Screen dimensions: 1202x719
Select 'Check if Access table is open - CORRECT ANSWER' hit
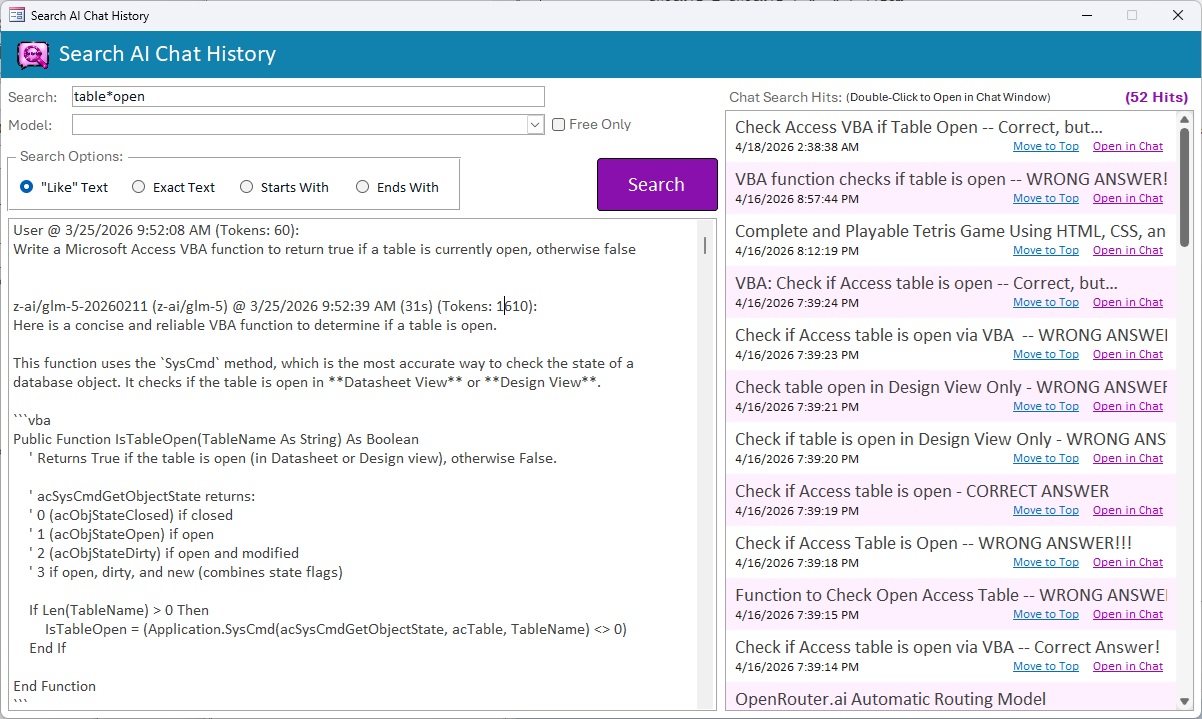click(921, 491)
